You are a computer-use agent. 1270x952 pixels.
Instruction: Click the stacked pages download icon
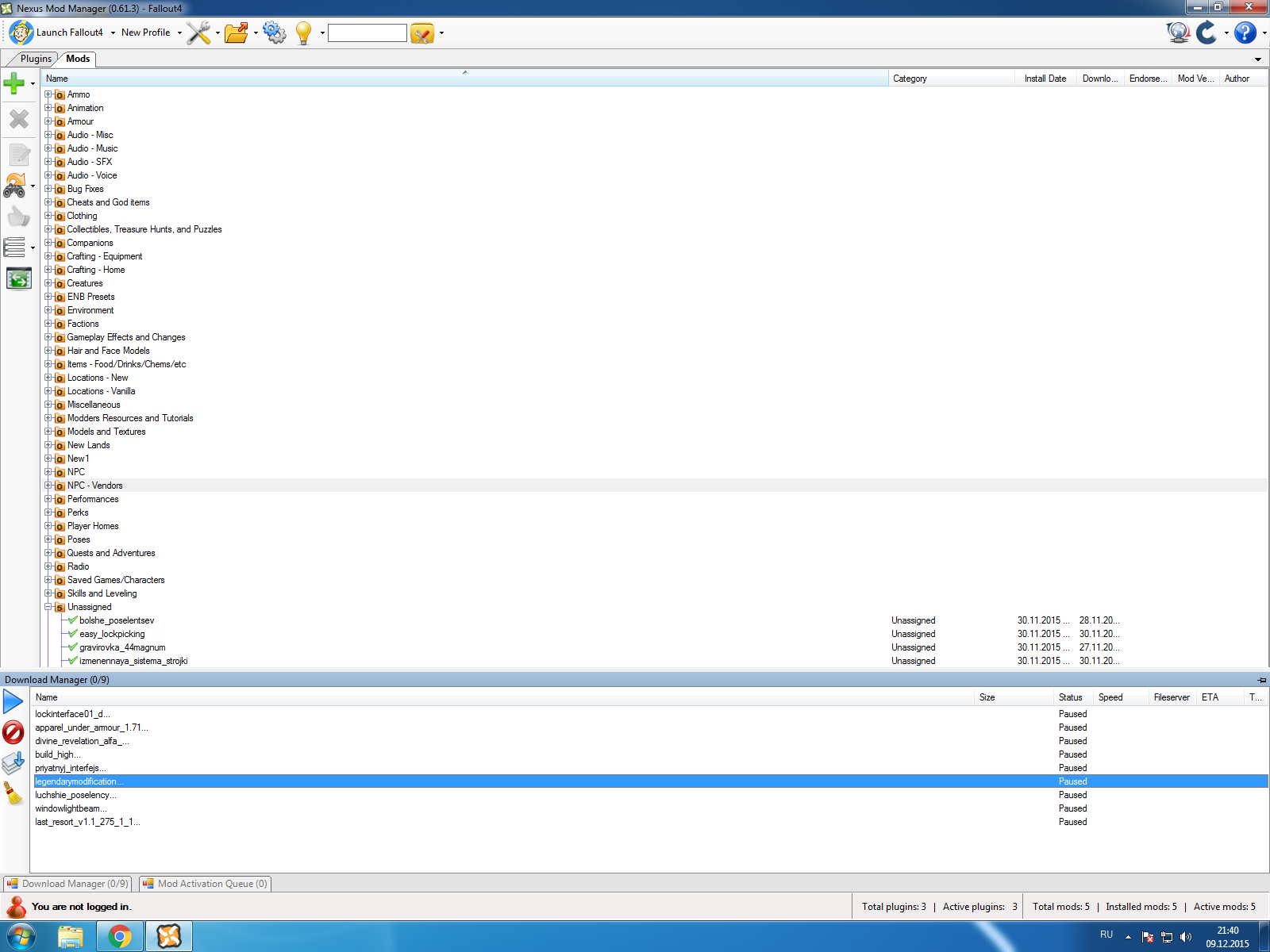point(13,762)
